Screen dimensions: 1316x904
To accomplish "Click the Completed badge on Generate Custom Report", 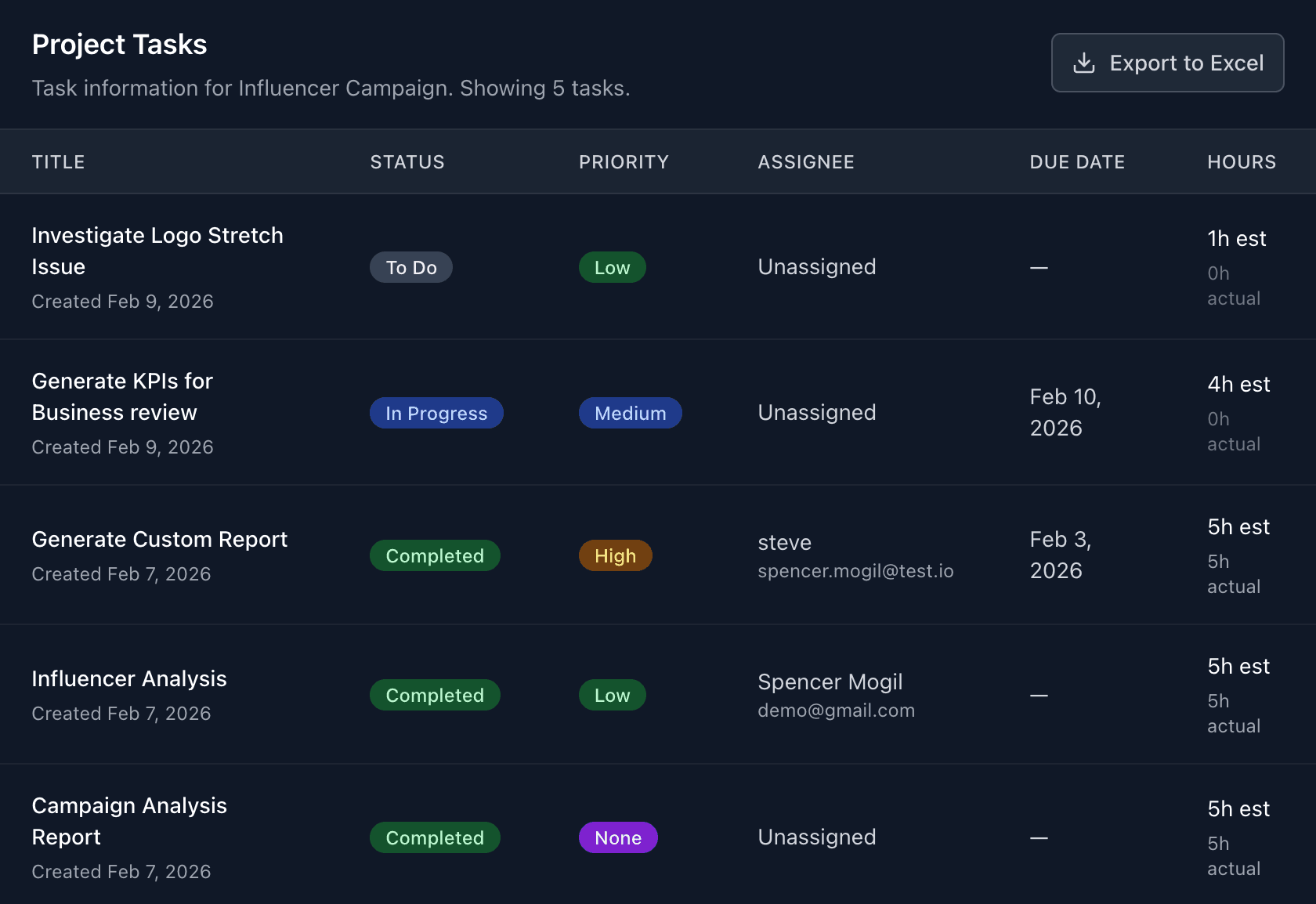I will [435, 555].
